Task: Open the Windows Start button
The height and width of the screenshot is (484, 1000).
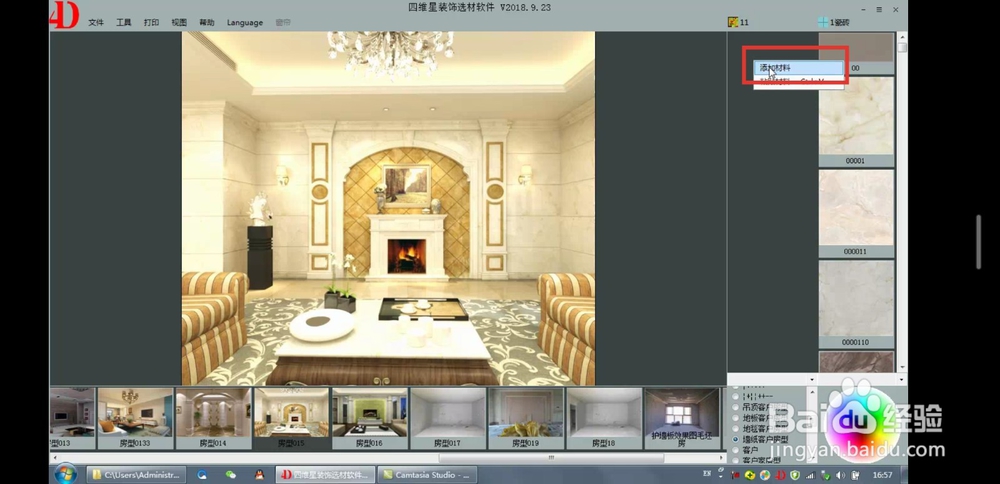Action: (x=66, y=474)
